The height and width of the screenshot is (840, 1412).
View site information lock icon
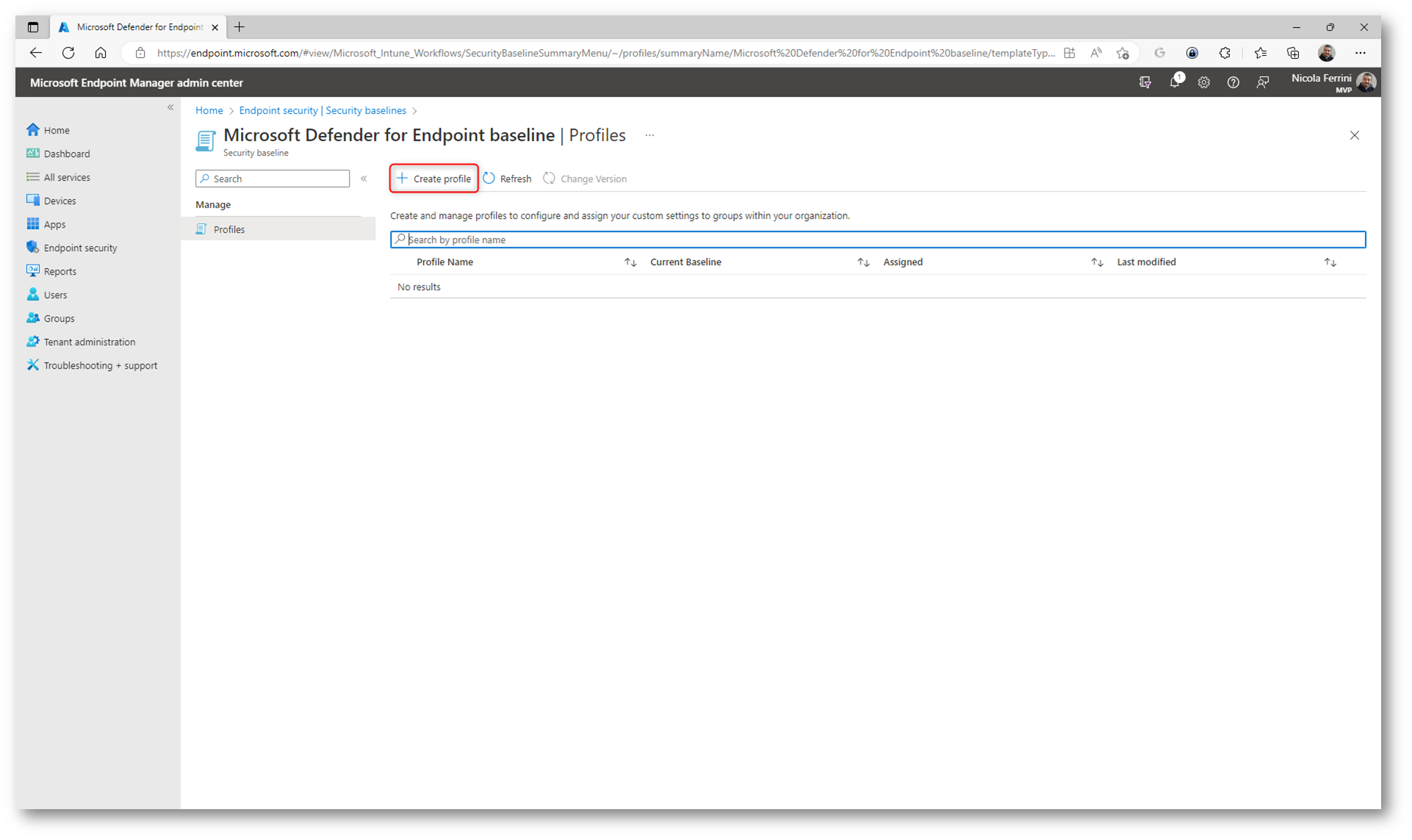pyautogui.click(x=140, y=53)
